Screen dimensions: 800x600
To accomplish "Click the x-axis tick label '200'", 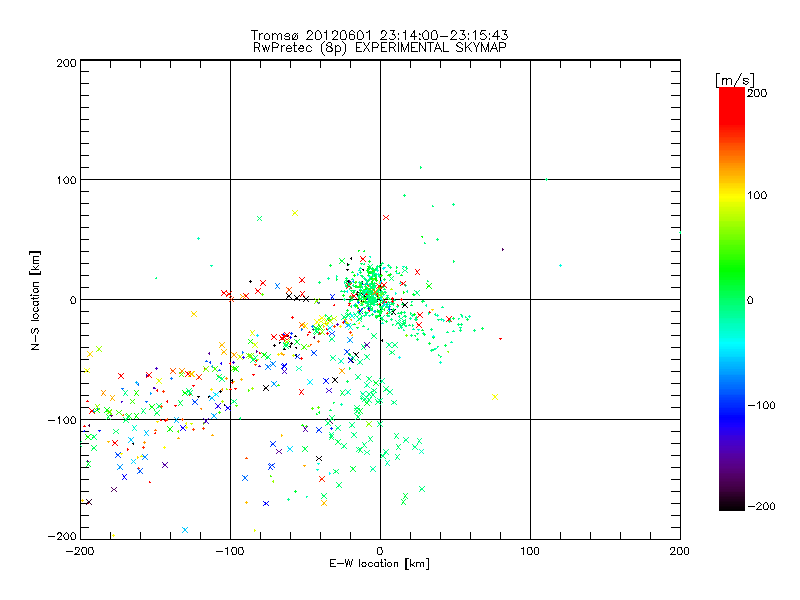I will click(680, 551).
